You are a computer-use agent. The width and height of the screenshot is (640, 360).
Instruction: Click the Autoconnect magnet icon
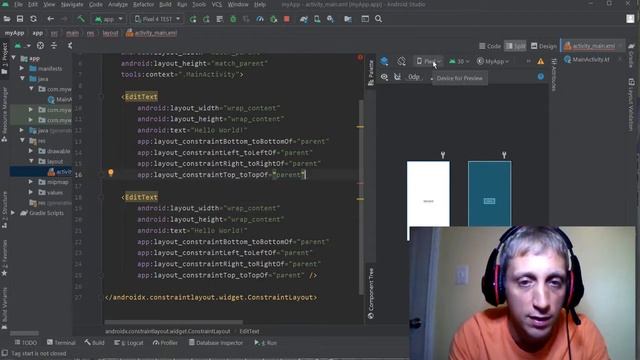pyautogui.click(x=397, y=77)
